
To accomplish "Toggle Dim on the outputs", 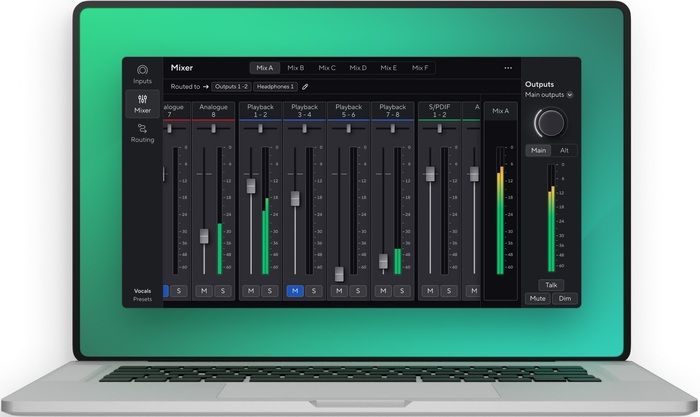I will click(x=564, y=298).
